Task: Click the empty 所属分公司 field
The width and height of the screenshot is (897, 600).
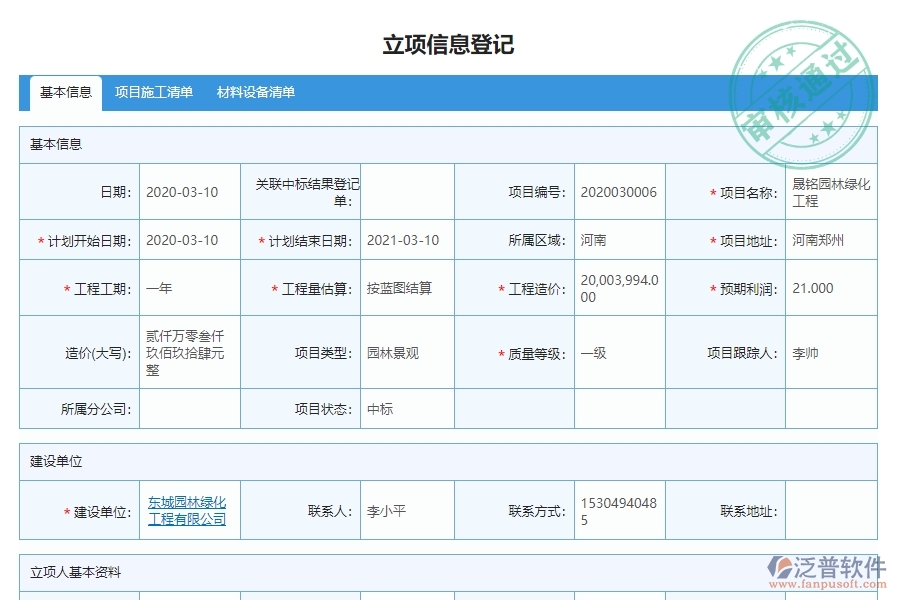Action: [x=186, y=408]
